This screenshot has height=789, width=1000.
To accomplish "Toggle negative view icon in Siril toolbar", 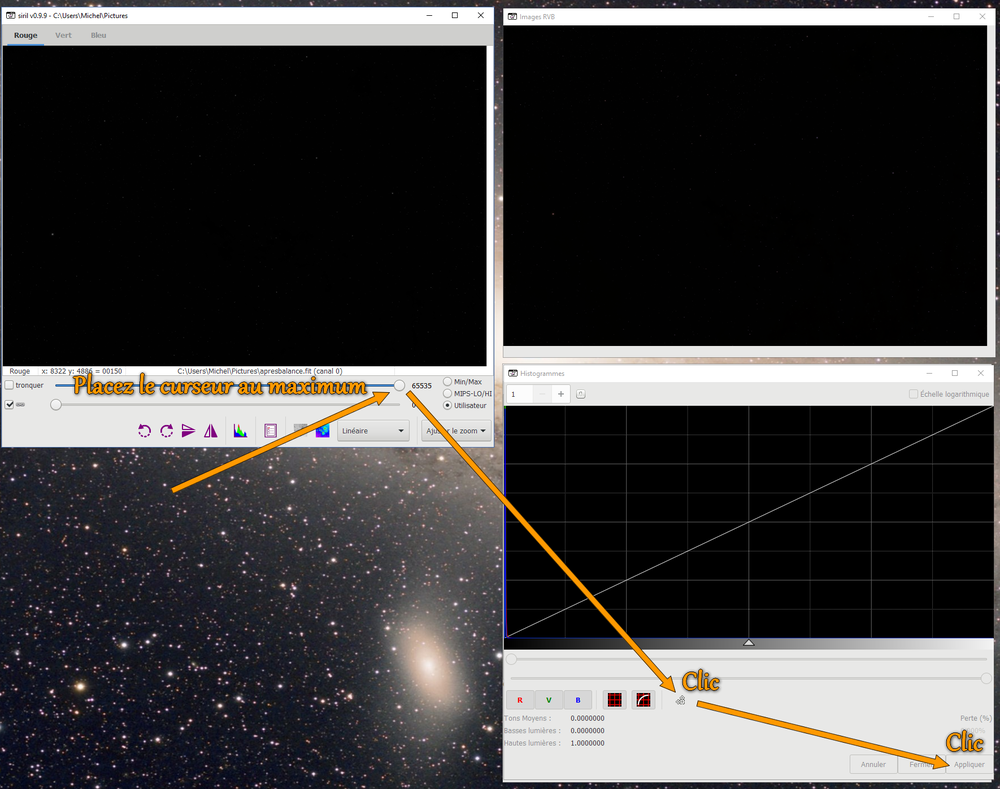I will coord(300,431).
